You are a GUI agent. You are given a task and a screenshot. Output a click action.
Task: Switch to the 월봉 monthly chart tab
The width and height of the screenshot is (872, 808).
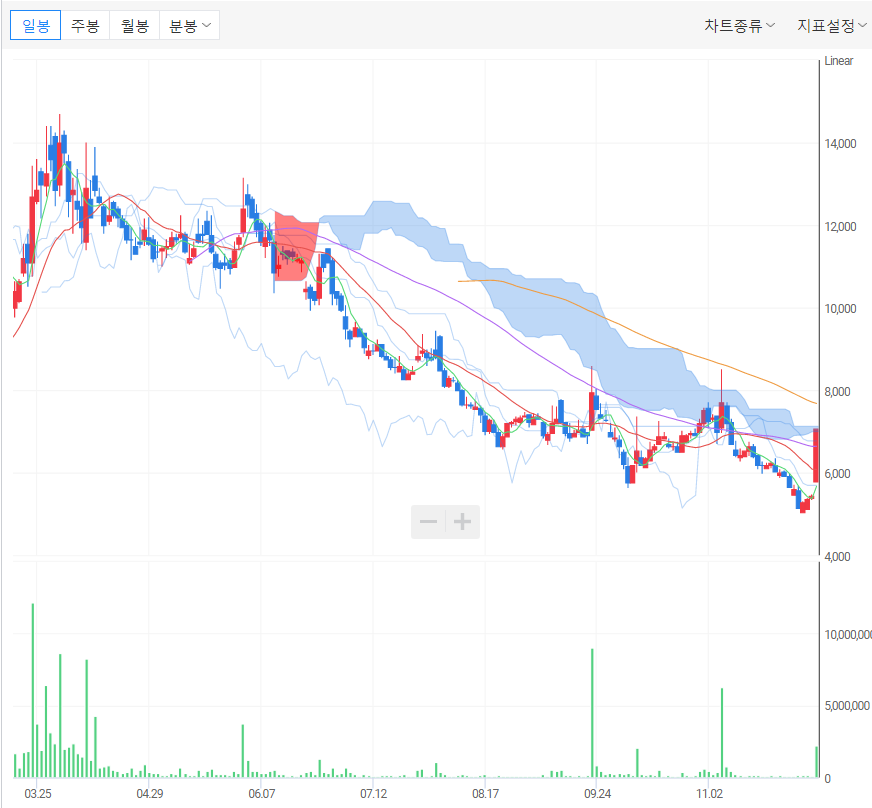pos(135,26)
